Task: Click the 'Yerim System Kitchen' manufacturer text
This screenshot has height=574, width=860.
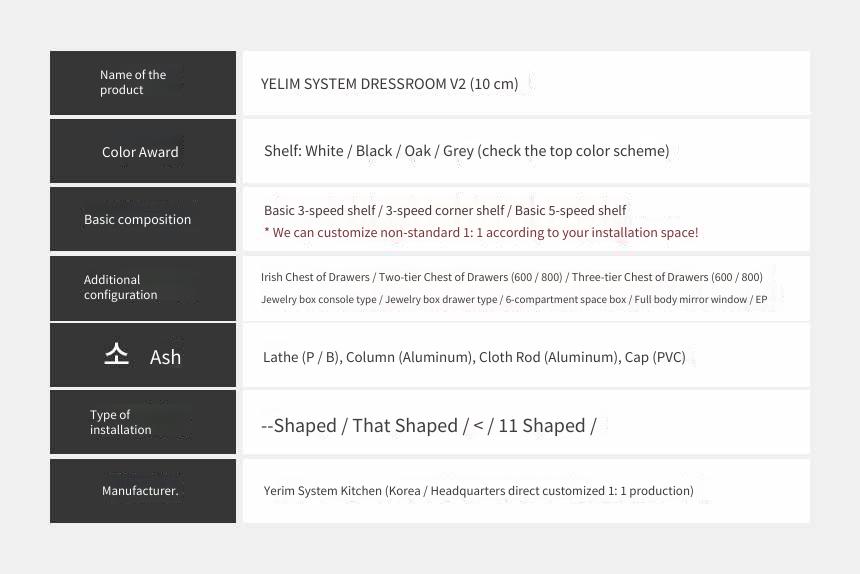Action: pos(478,491)
